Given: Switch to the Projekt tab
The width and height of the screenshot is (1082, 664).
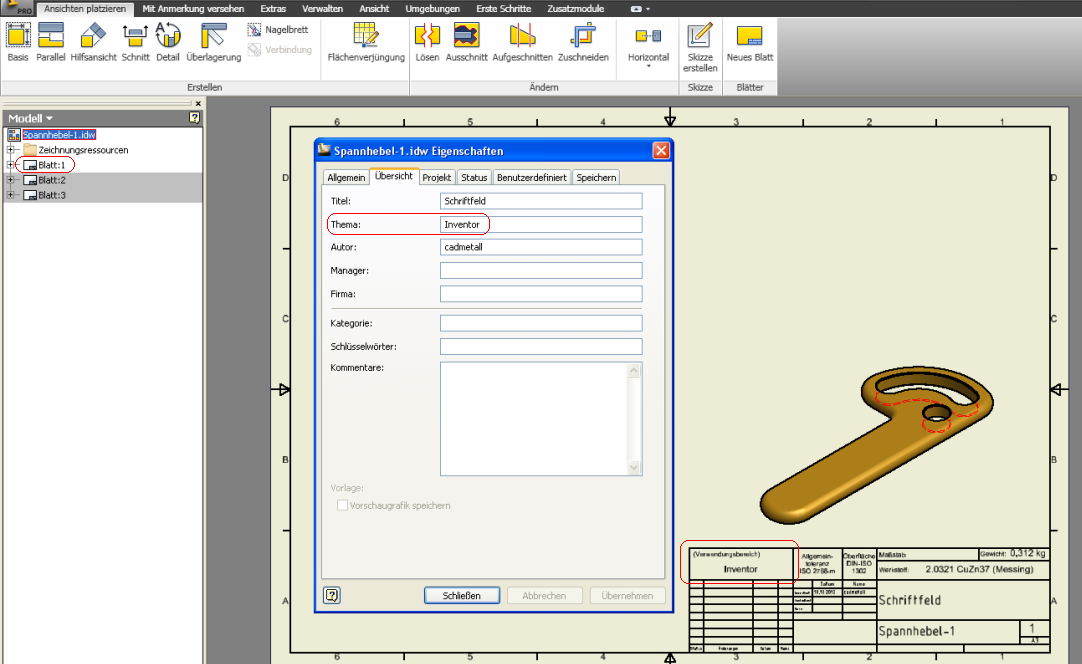Looking at the screenshot, I should [437, 177].
